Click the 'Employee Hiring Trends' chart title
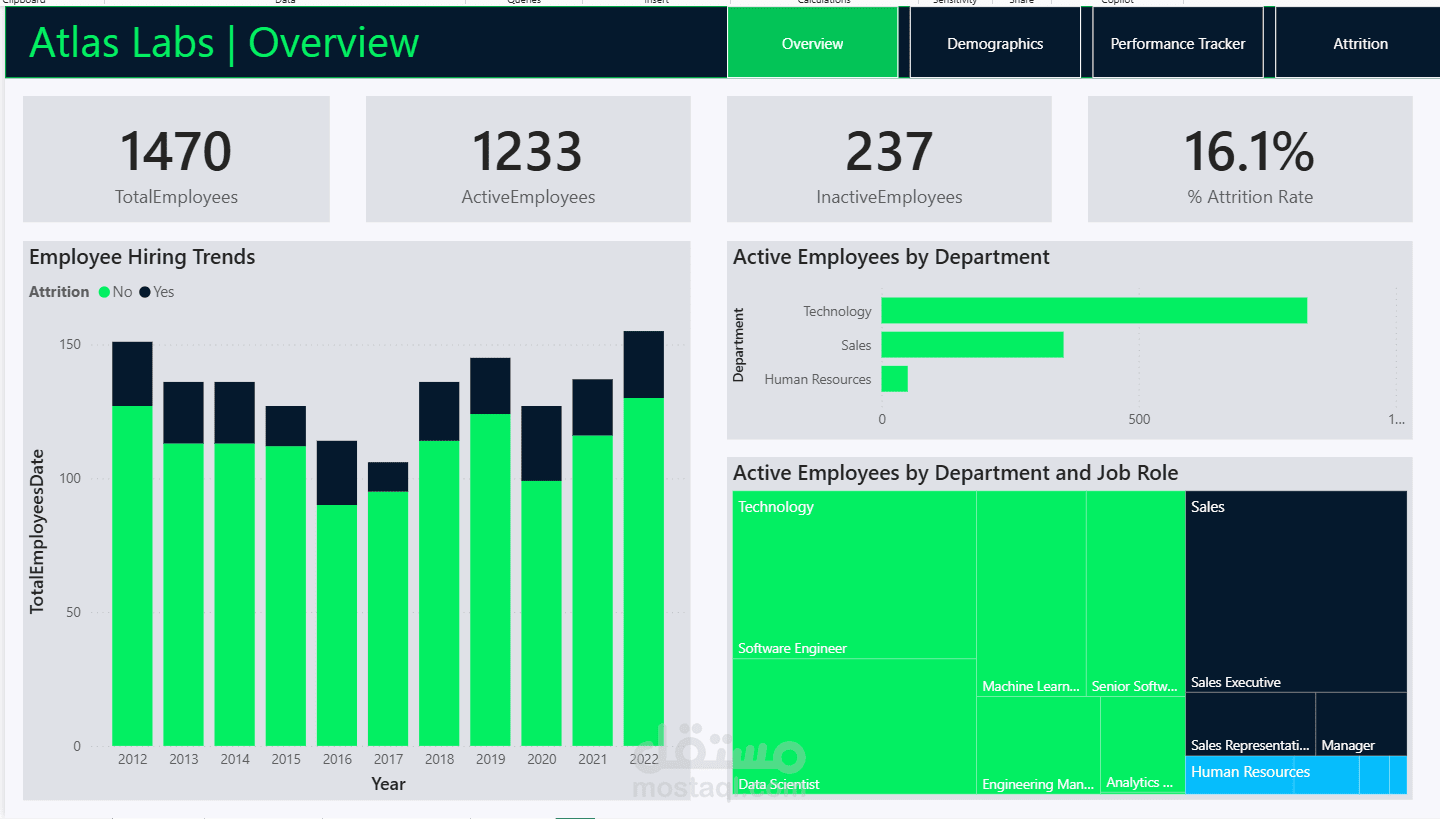This screenshot has height=819, width=1440. click(x=142, y=257)
